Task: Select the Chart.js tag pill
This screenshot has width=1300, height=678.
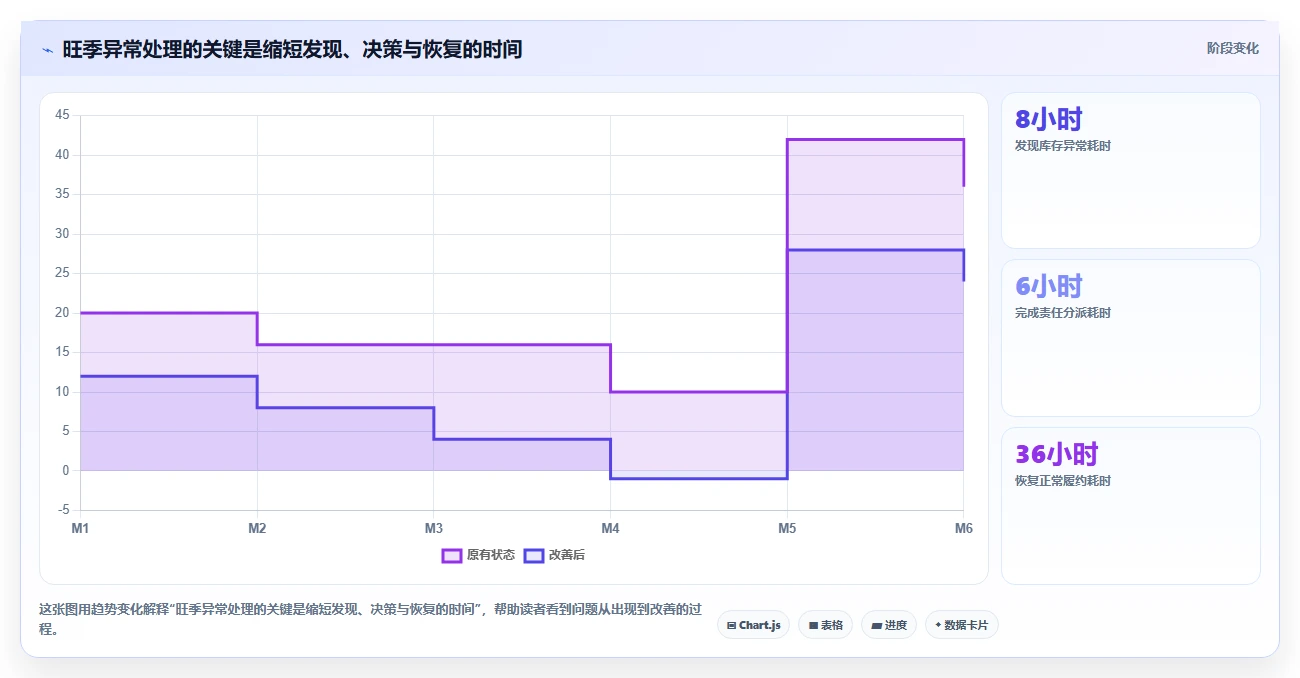Action: click(x=754, y=625)
